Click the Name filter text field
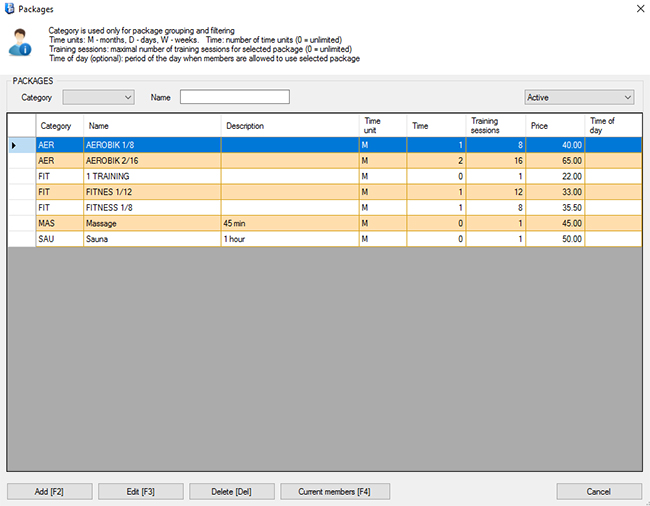The width and height of the screenshot is (650, 506). pos(234,97)
